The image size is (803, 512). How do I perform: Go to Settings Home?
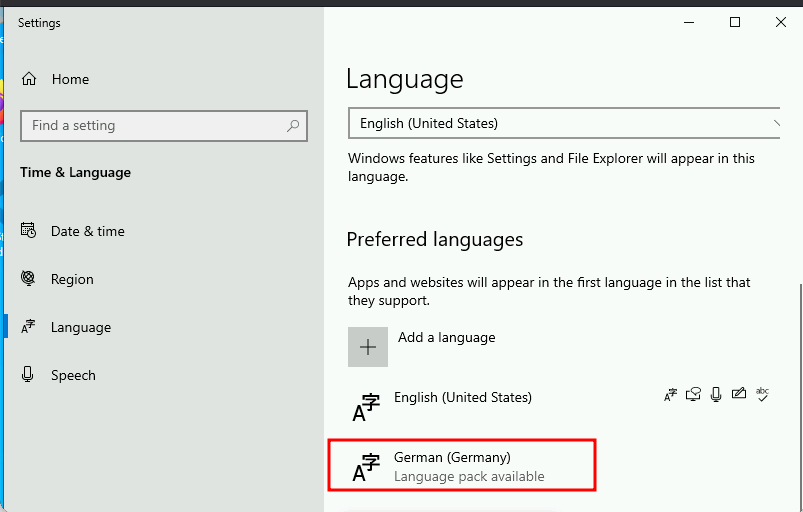tap(55, 79)
